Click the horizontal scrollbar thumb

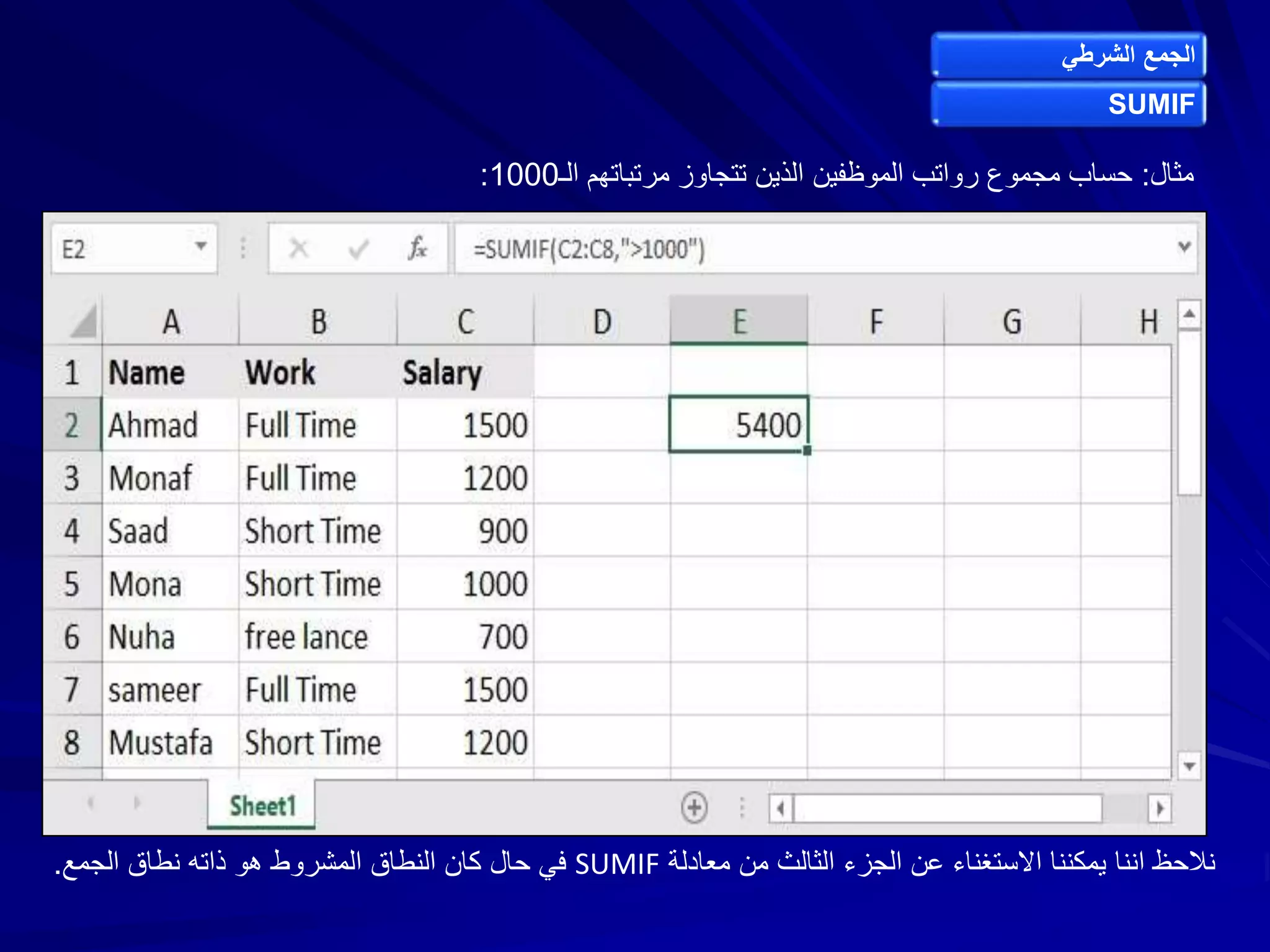pyautogui.click(x=948, y=808)
